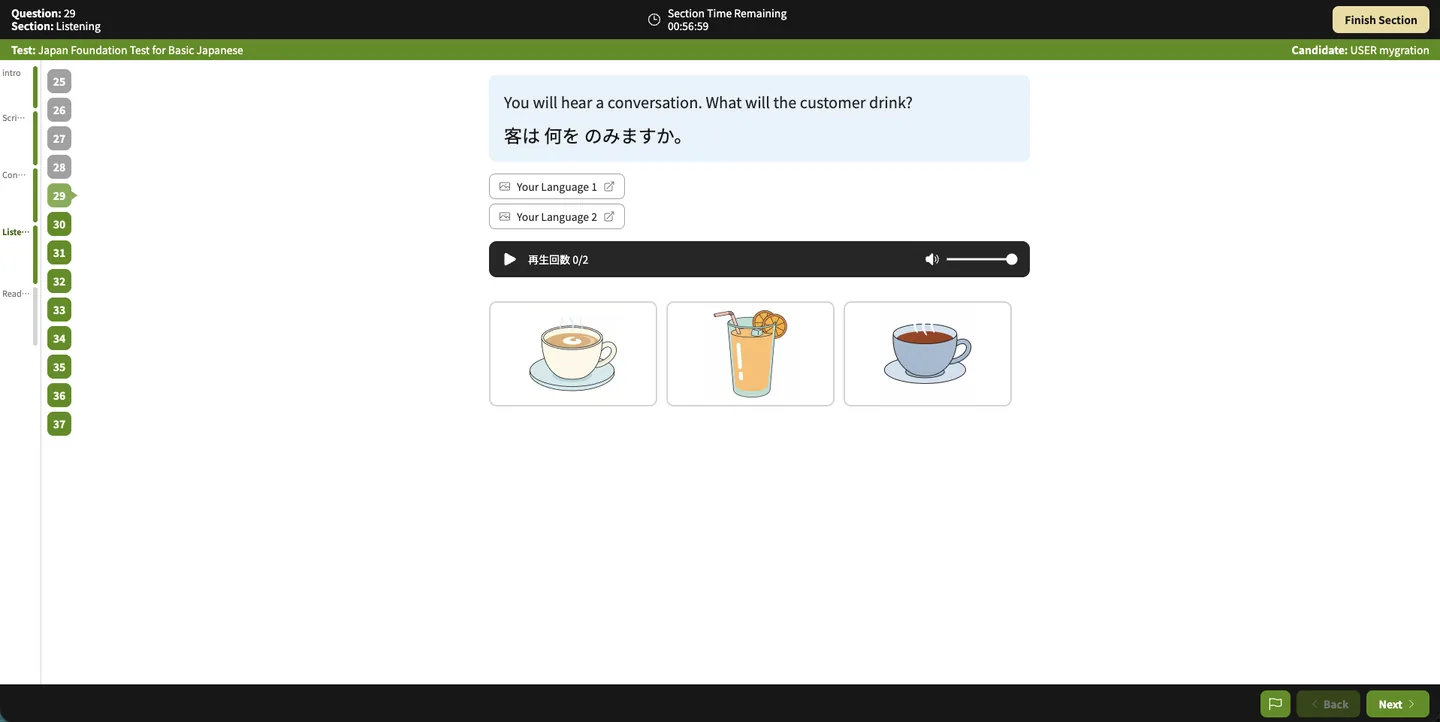
Task: Open Your Language 2 translation
Action: coord(557,217)
